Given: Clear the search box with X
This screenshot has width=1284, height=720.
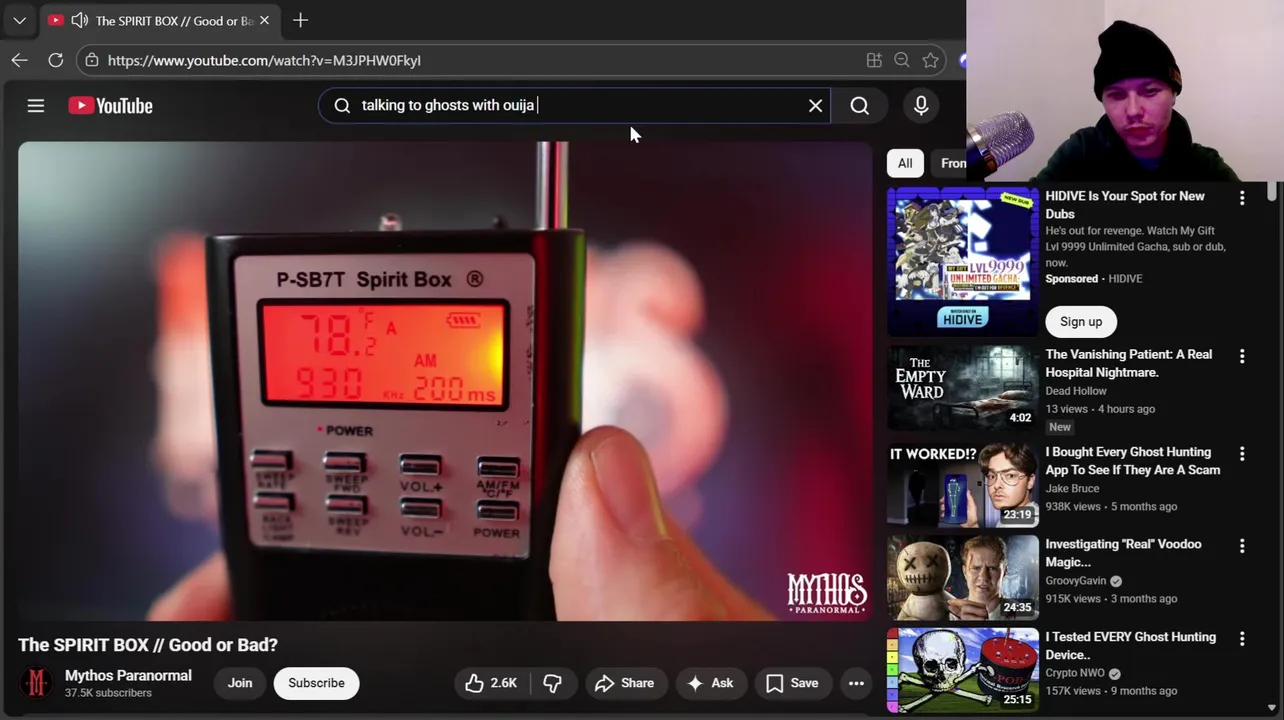Looking at the screenshot, I should click(x=815, y=105).
